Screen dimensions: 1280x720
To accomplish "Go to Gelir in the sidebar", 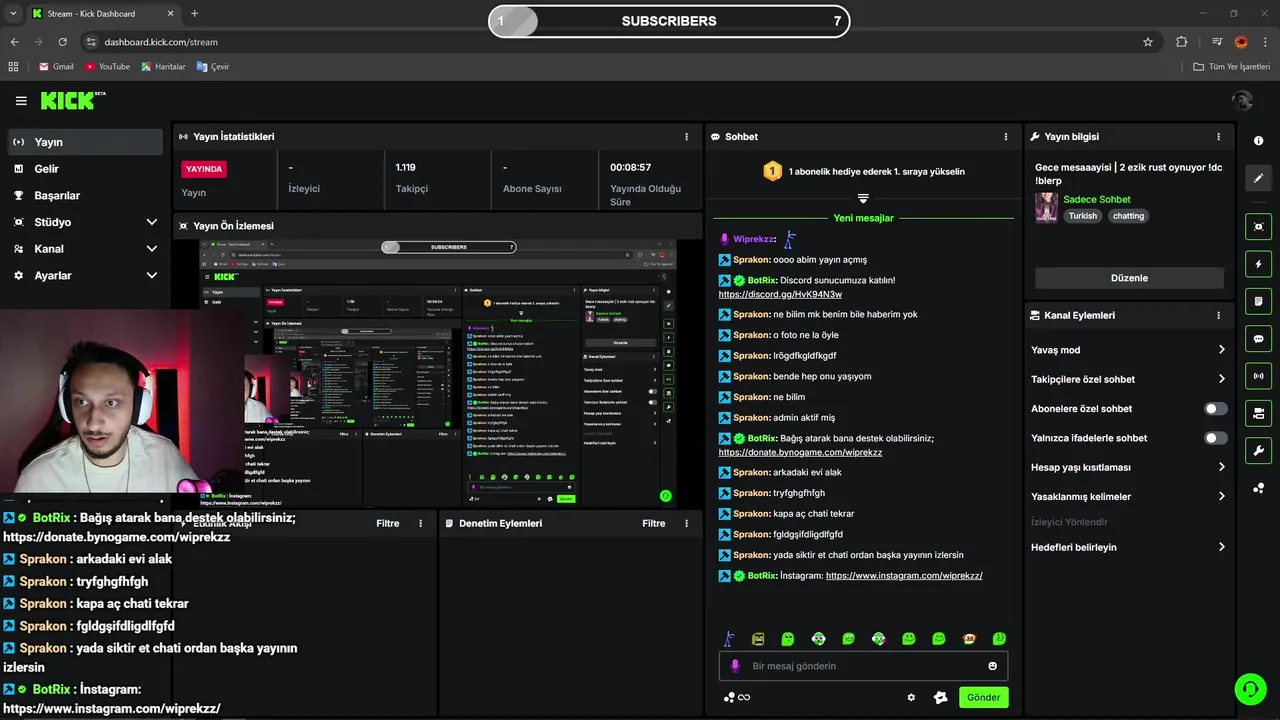I will [x=83, y=169].
